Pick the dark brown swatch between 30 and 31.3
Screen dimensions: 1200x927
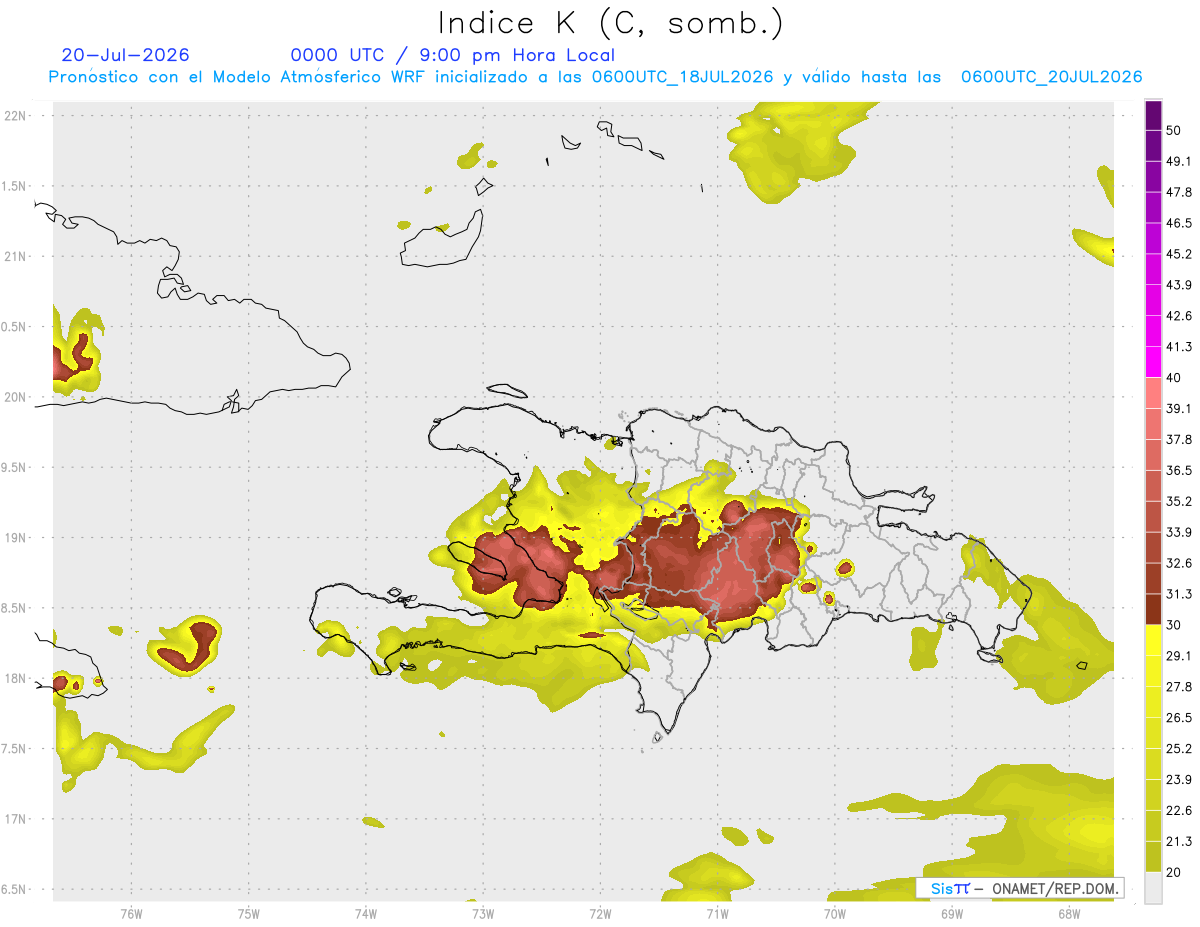tap(1153, 609)
